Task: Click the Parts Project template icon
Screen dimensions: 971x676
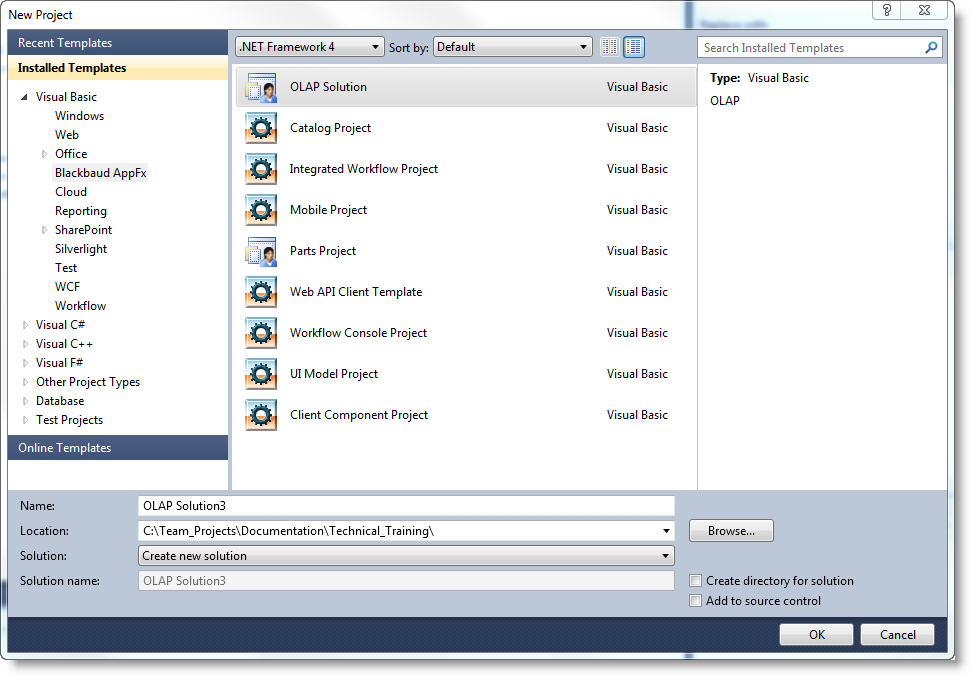Action: 261,251
